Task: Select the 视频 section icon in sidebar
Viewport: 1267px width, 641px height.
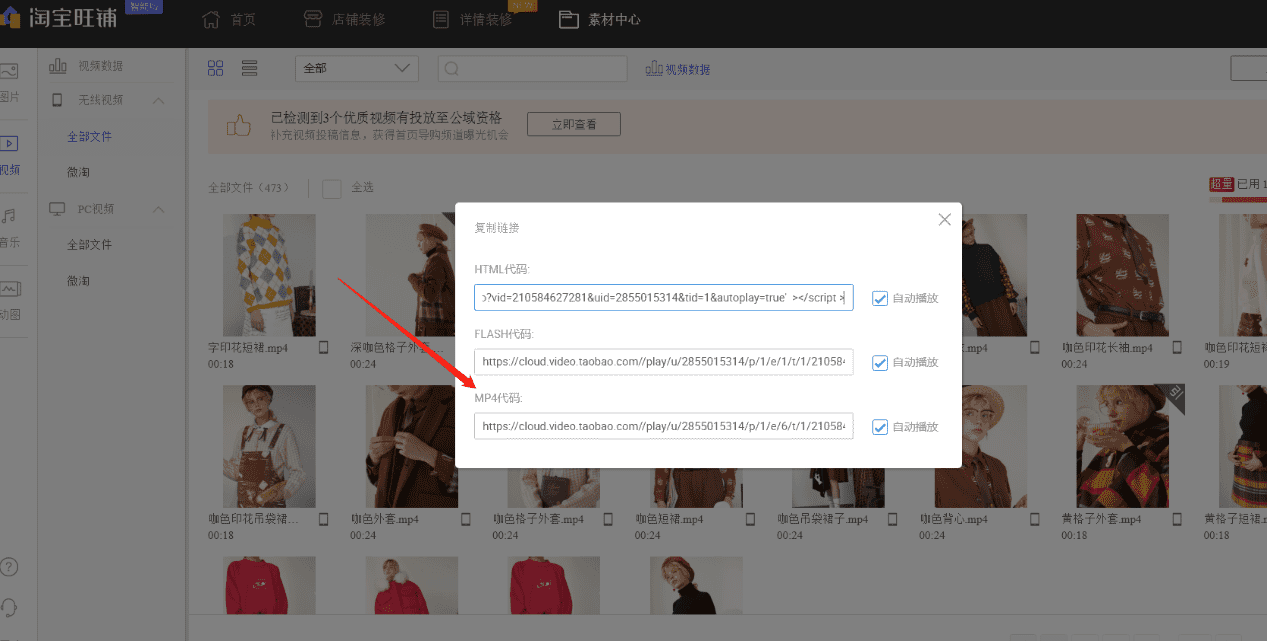Action: click(9, 144)
